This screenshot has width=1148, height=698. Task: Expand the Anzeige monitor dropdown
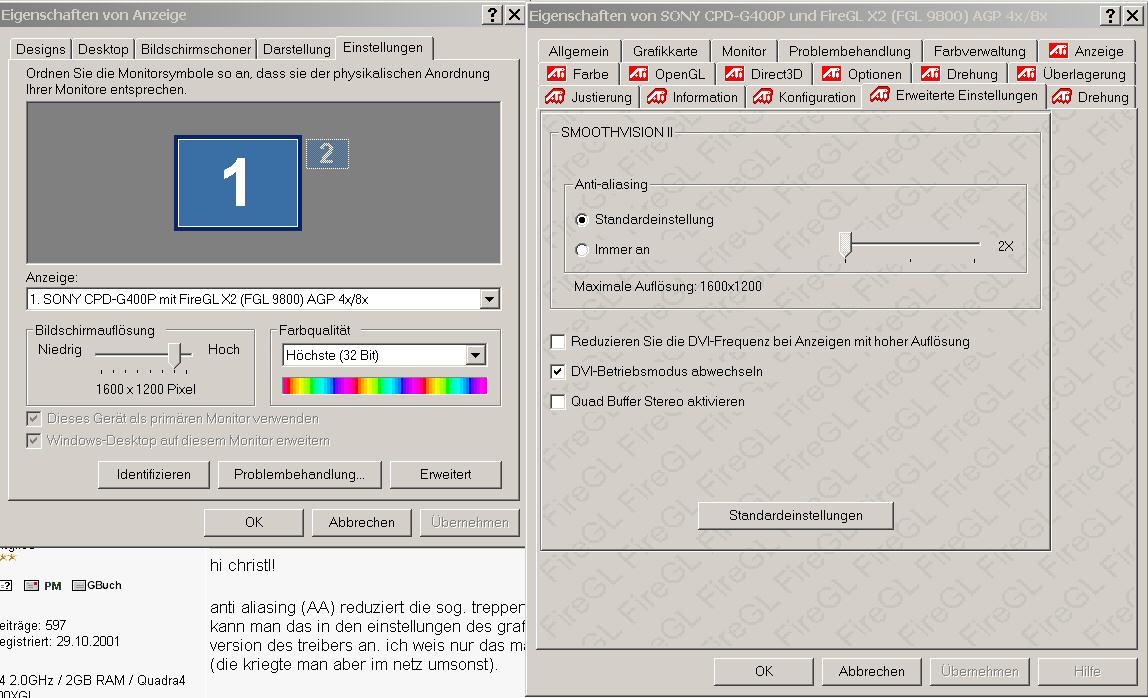pyautogui.click(x=490, y=299)
